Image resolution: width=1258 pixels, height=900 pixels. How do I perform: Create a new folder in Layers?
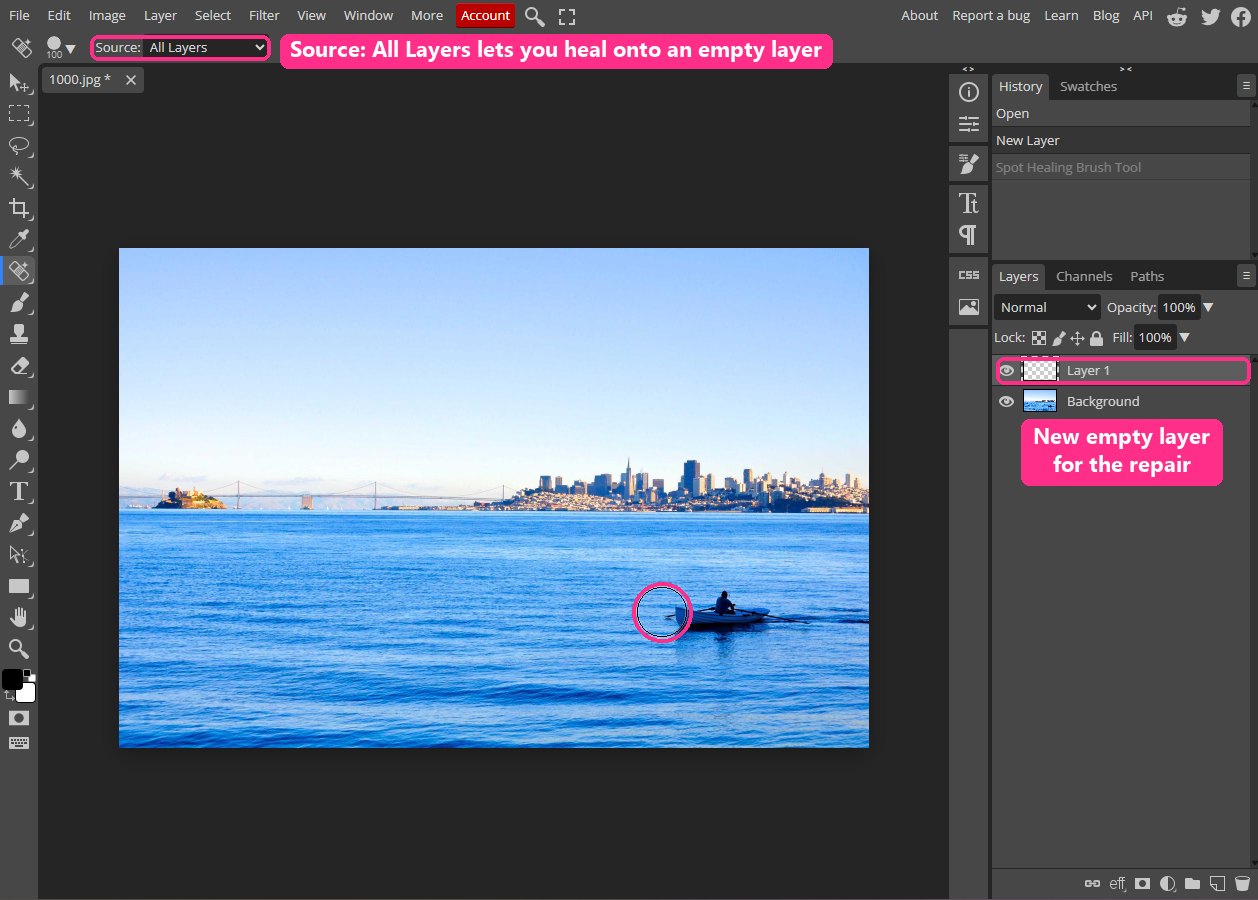[1192, 884]
